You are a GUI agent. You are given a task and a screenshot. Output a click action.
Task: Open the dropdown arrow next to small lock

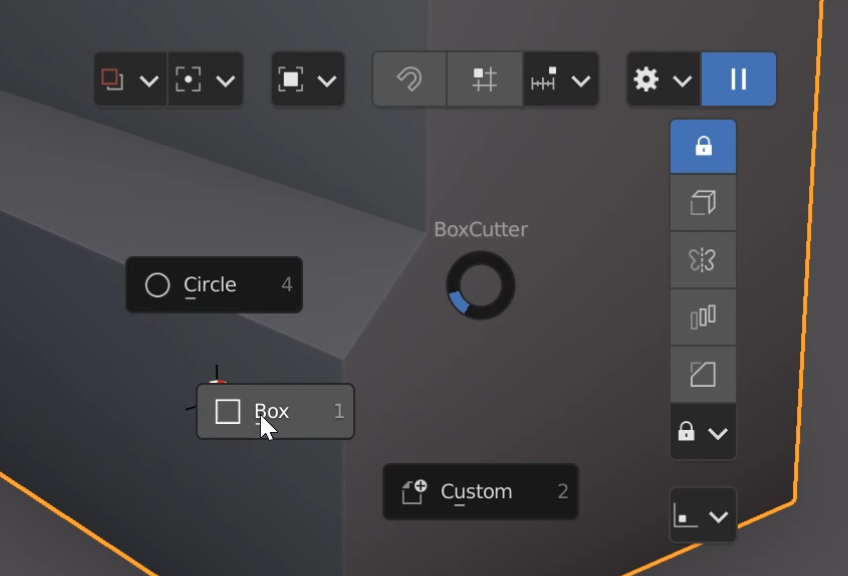(718, 433)
